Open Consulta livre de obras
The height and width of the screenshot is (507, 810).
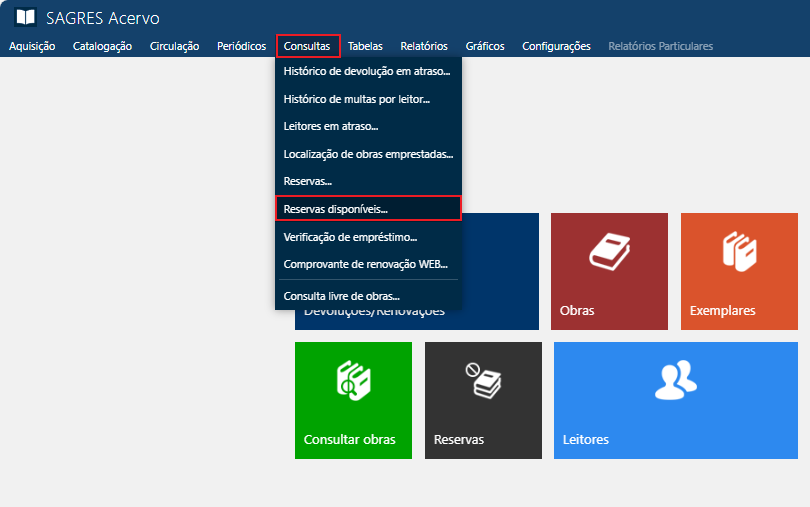point(342,296)
